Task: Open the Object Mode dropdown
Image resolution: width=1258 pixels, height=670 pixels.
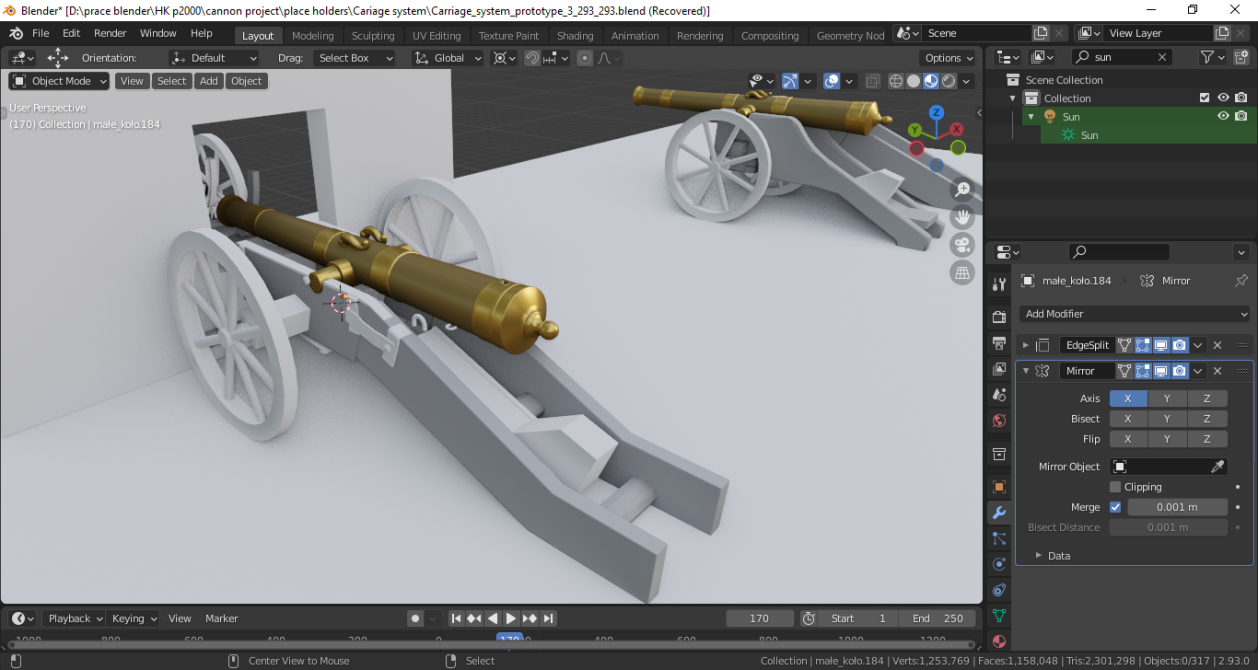Action: [x=59, y=81]
